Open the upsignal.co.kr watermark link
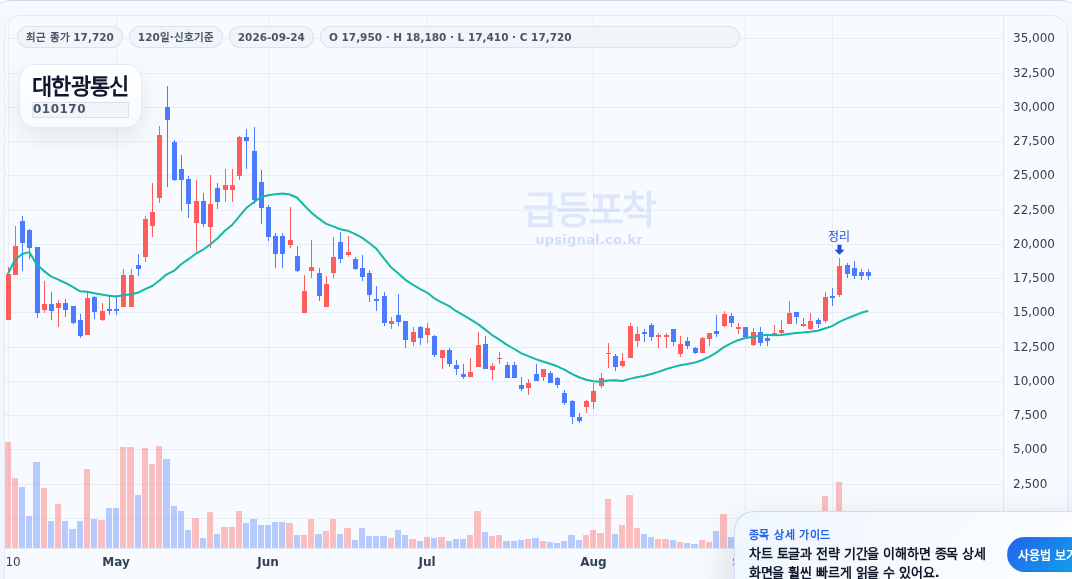Viewport: 1072px width, 579px height. coord(589,240)
